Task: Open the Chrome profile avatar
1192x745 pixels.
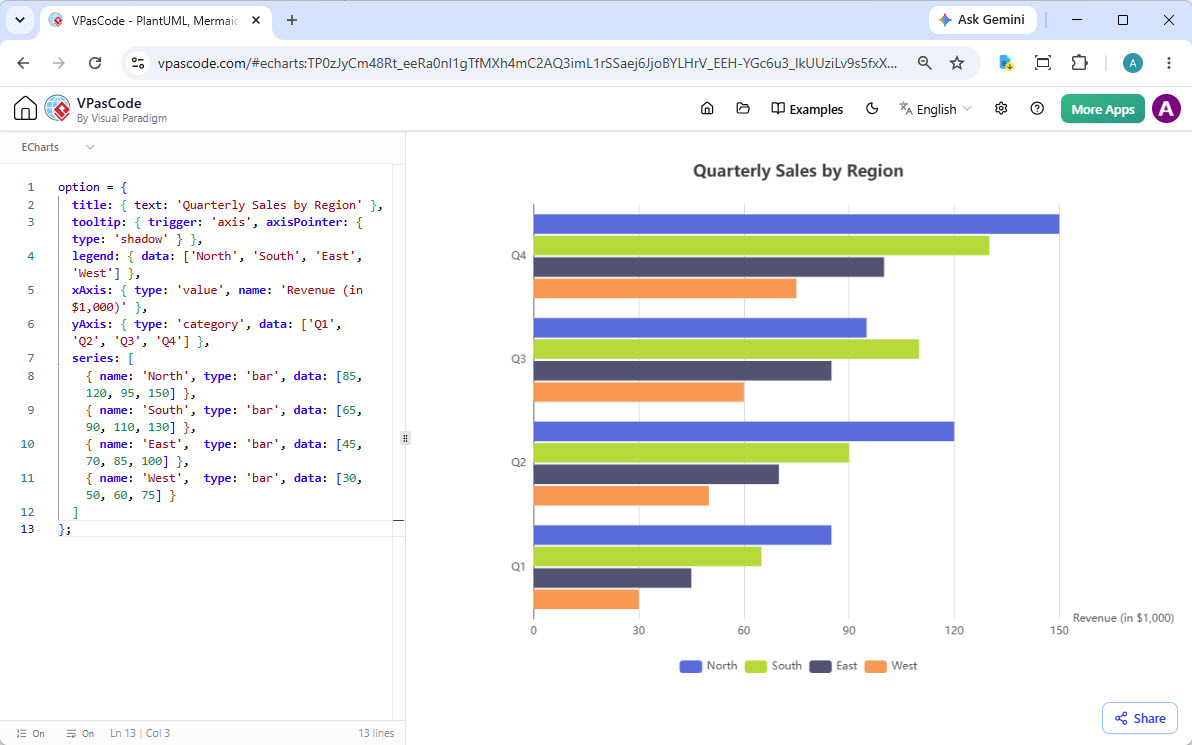Action: click(1133, 63)
